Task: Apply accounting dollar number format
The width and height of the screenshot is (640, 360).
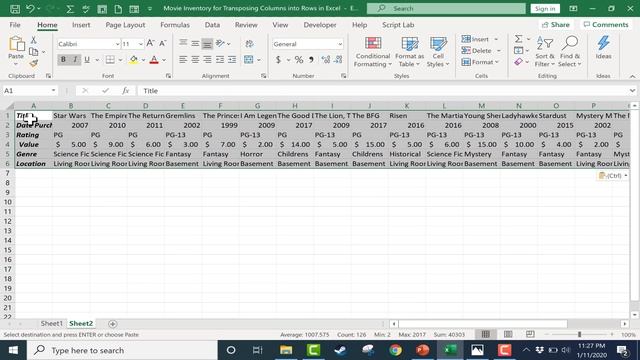Action: click(278, 60)
